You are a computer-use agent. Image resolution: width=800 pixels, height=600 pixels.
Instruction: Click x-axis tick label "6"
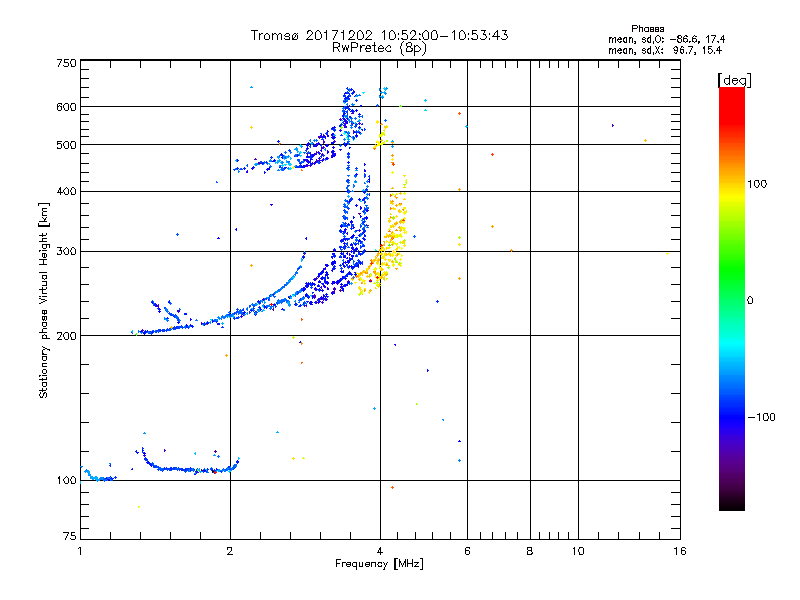(x=467, y=551)
